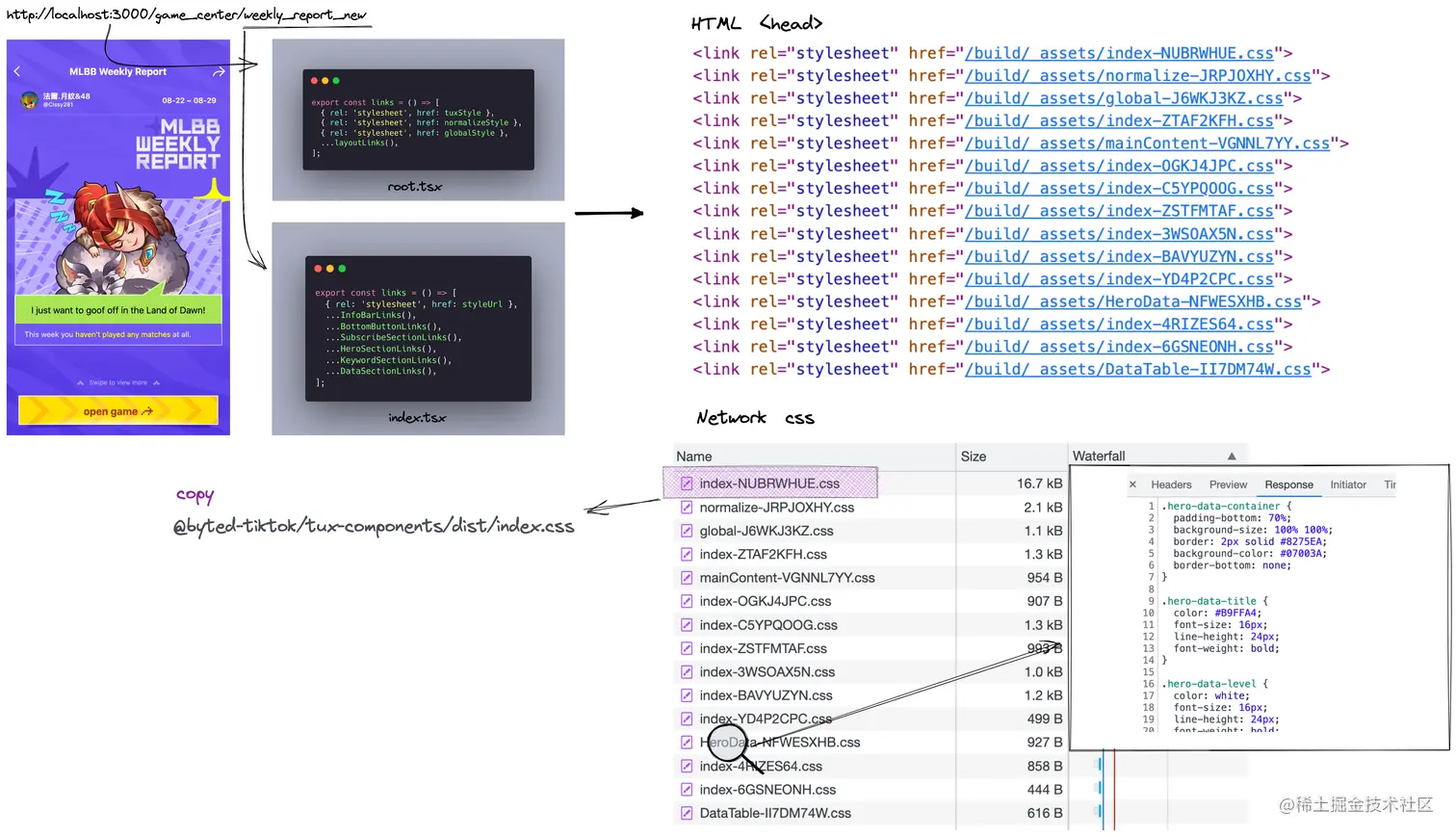This screenshot has height=837, width=1456.
Task: Click the file icon beside index-4RIZES64.css
Action: point(687,766)
